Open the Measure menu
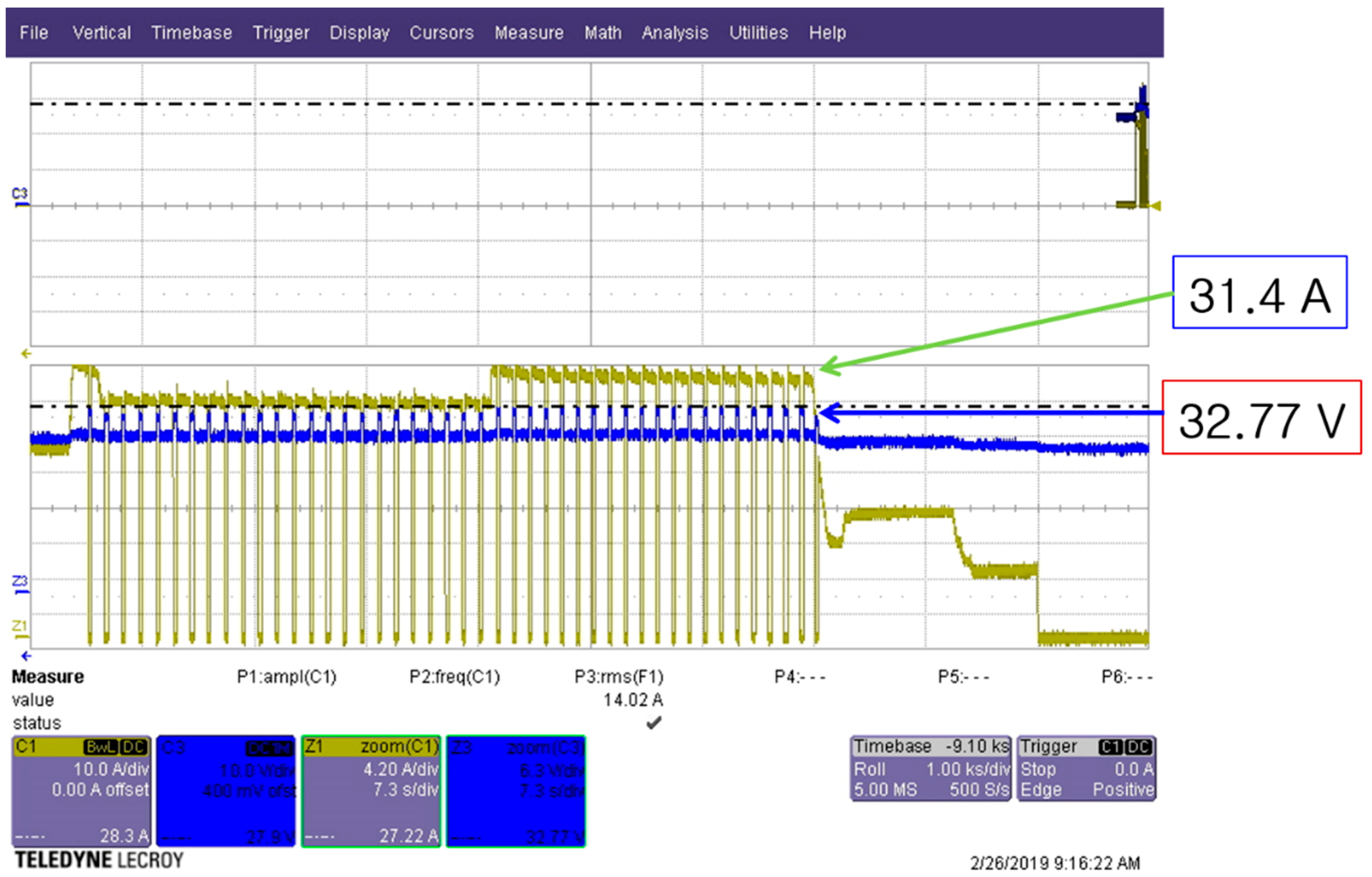Screen dimensions: 1372x877 point(529,32)
